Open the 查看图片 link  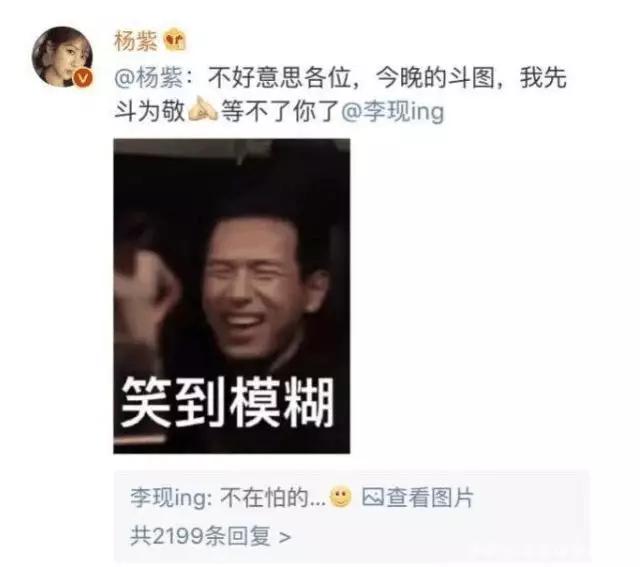[430, 498]
